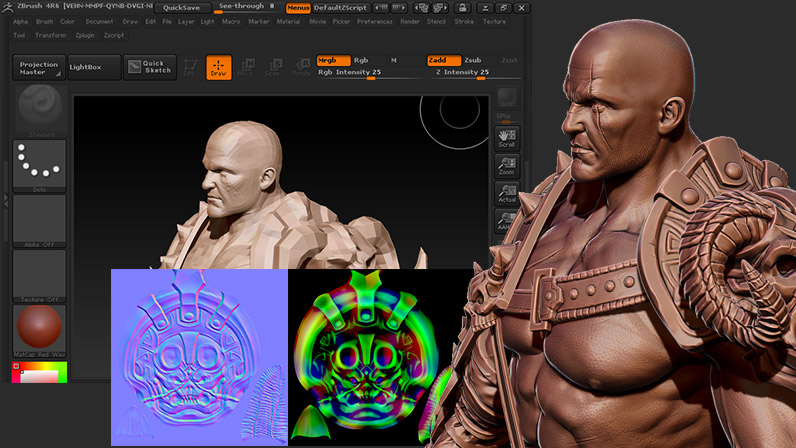This screenshot has height=448, width=796.
Task: Open the Document menu
Action: (100, 22)
